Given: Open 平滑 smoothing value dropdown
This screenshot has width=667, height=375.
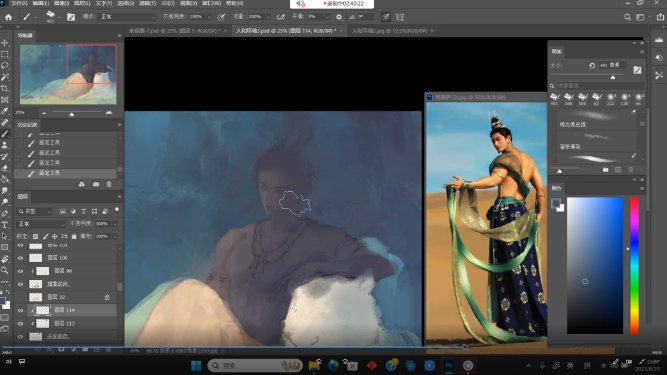Looking at the screenshot, I should click(328, 17).
